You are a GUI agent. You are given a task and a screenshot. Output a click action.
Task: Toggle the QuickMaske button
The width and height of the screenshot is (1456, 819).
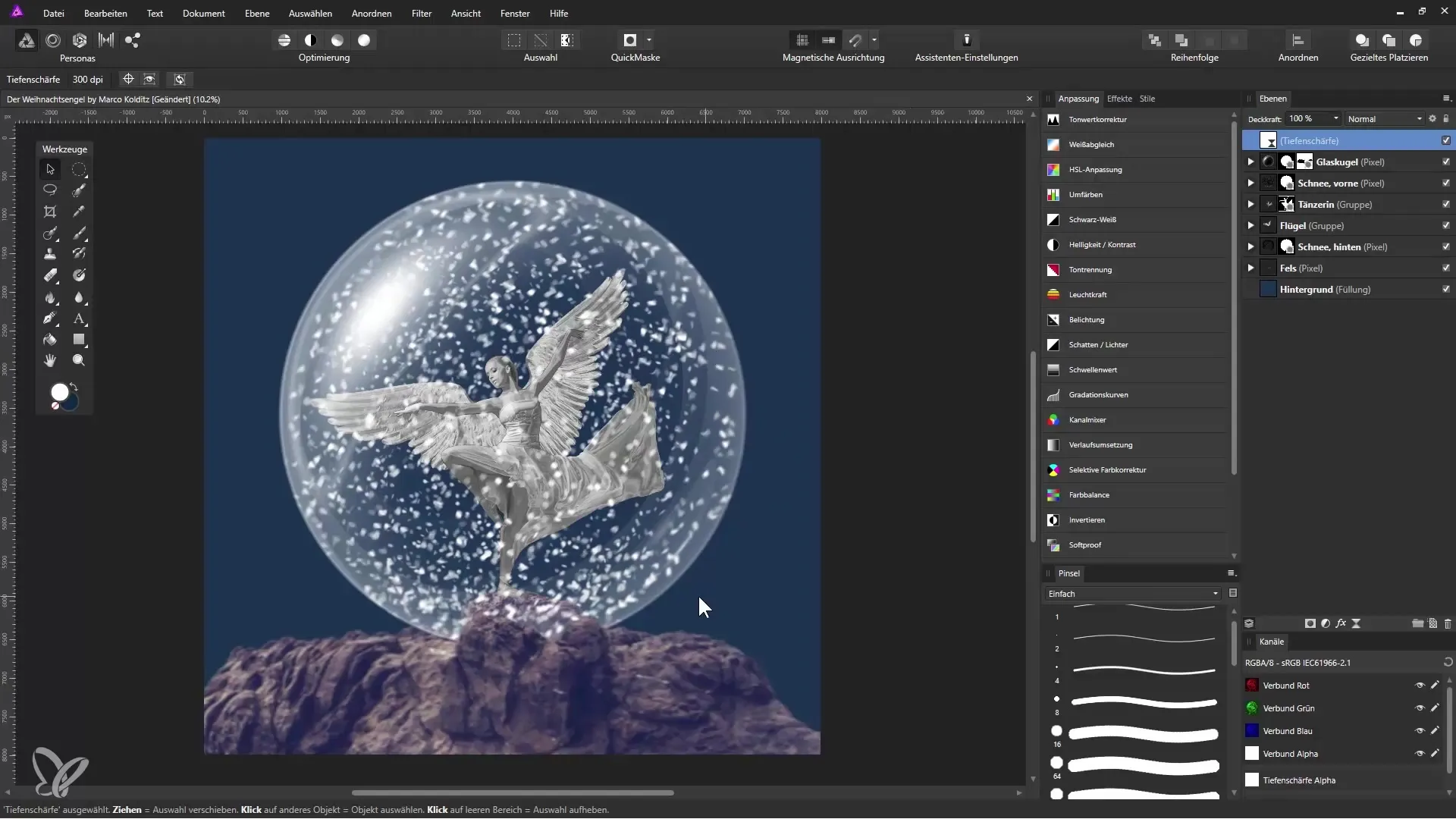629,40
